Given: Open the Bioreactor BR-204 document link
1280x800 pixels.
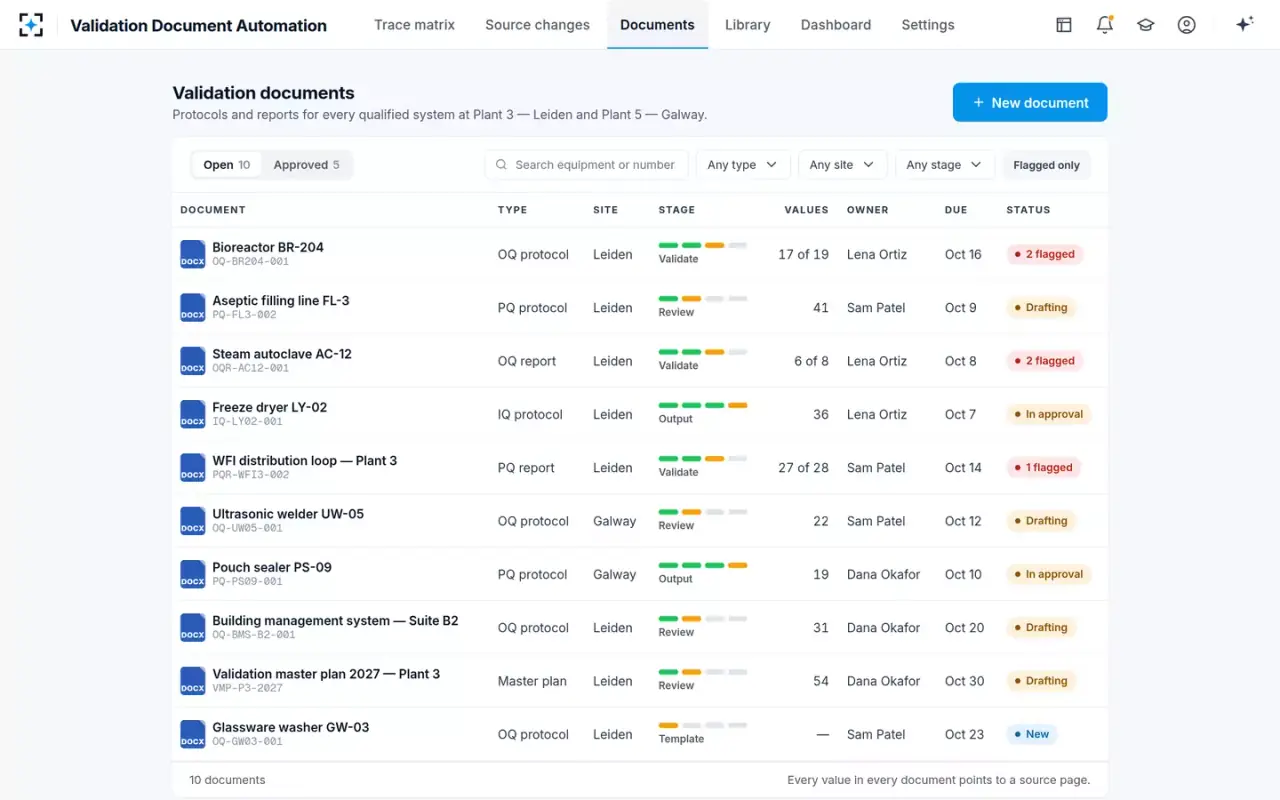Looking at the screenshot, I should (x=268, y=247).
